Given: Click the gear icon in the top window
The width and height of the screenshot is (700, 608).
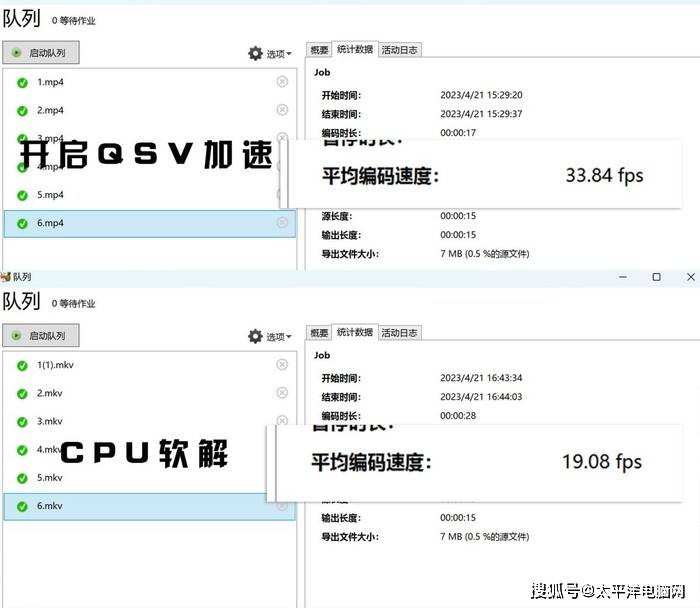Looking at the screenshot, I should click(255, 53).
